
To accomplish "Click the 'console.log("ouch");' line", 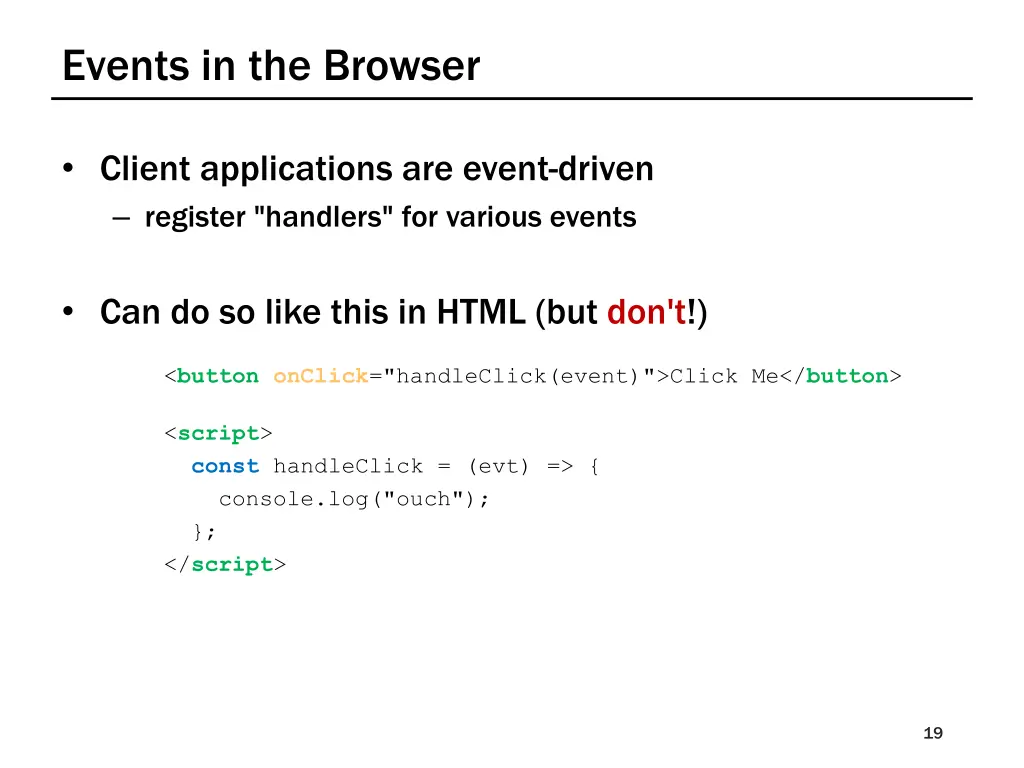I will click(353, 500).
